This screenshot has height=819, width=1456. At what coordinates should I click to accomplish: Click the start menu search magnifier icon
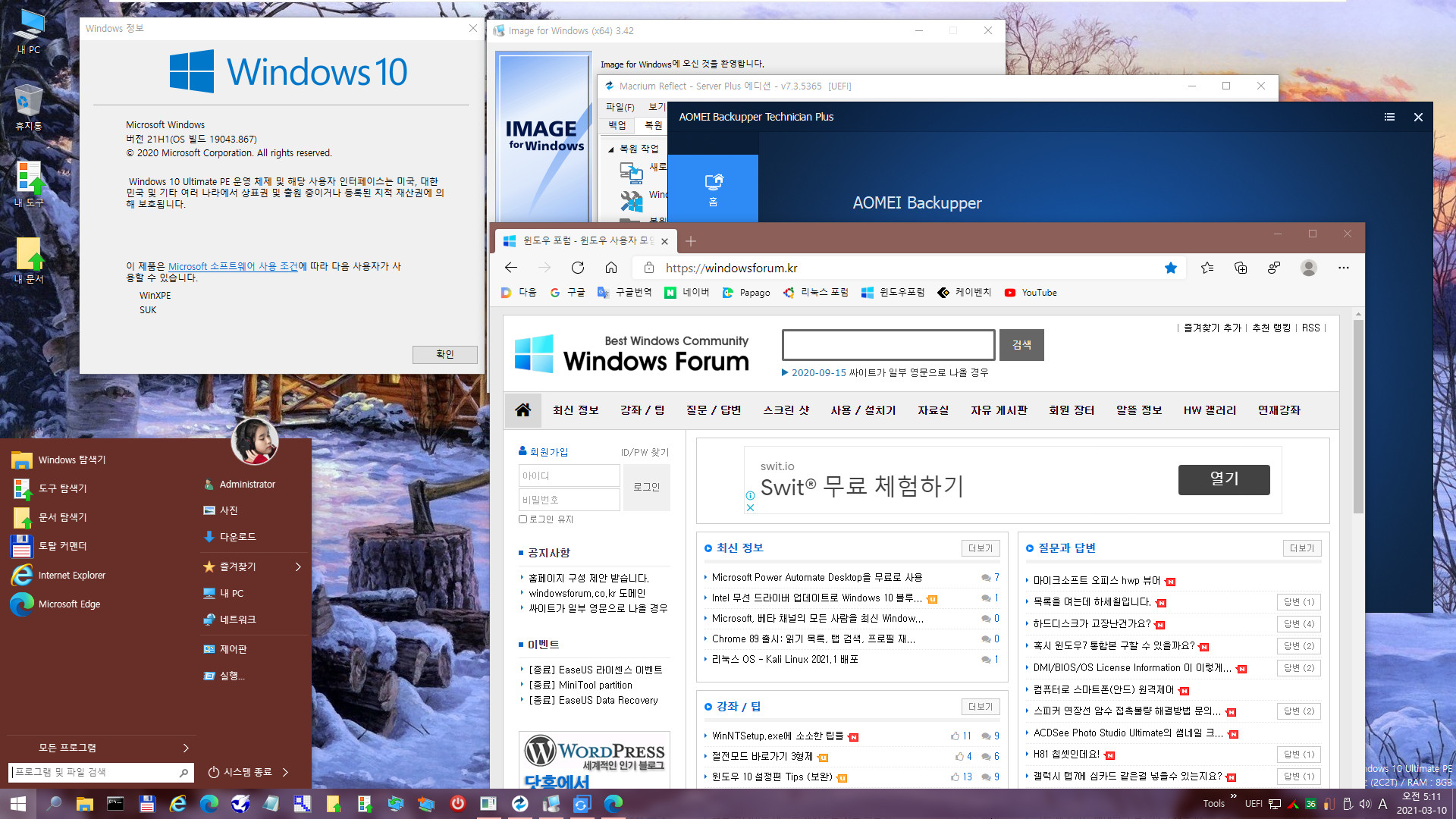(184, 773)
